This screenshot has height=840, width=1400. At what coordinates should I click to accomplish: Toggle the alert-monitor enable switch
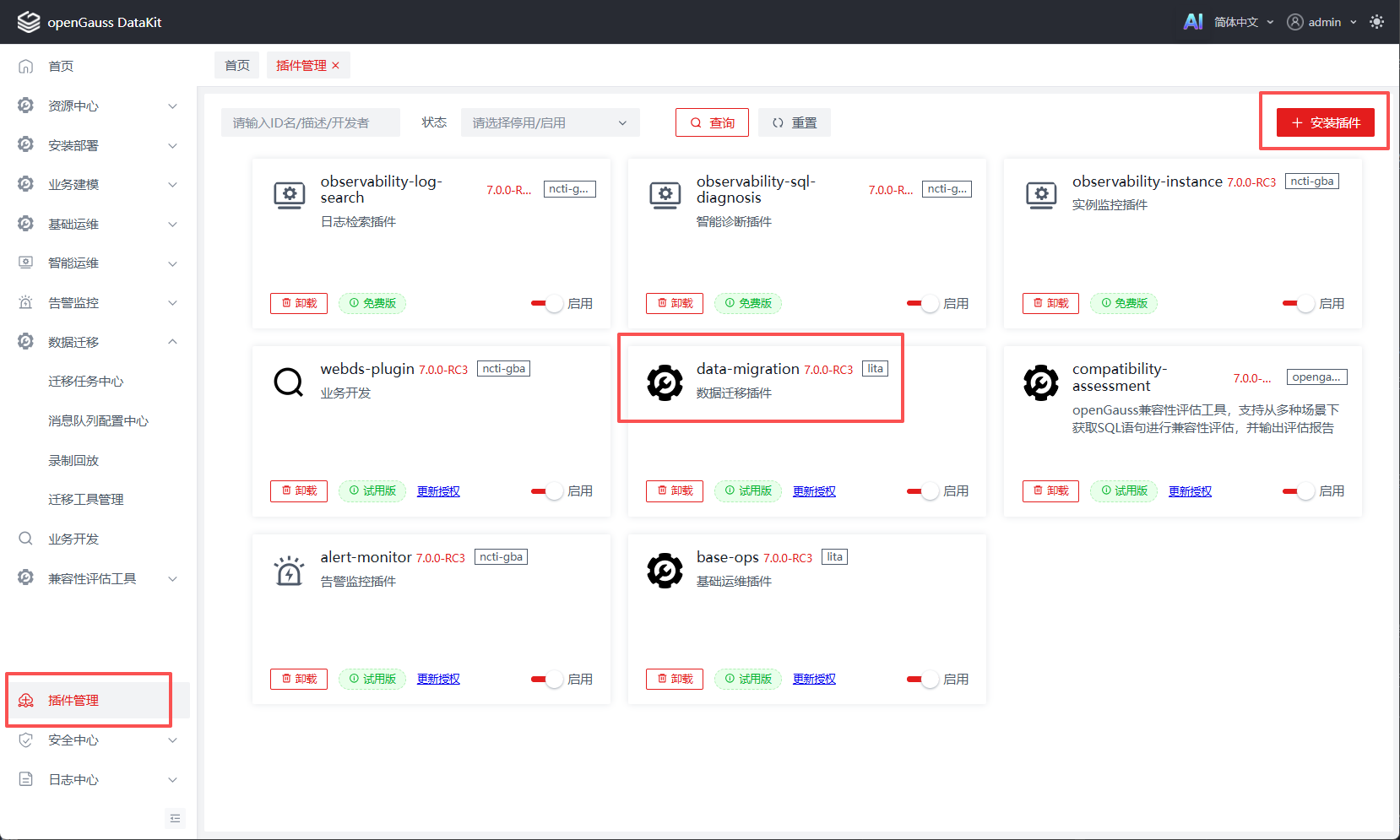[547, 680]
